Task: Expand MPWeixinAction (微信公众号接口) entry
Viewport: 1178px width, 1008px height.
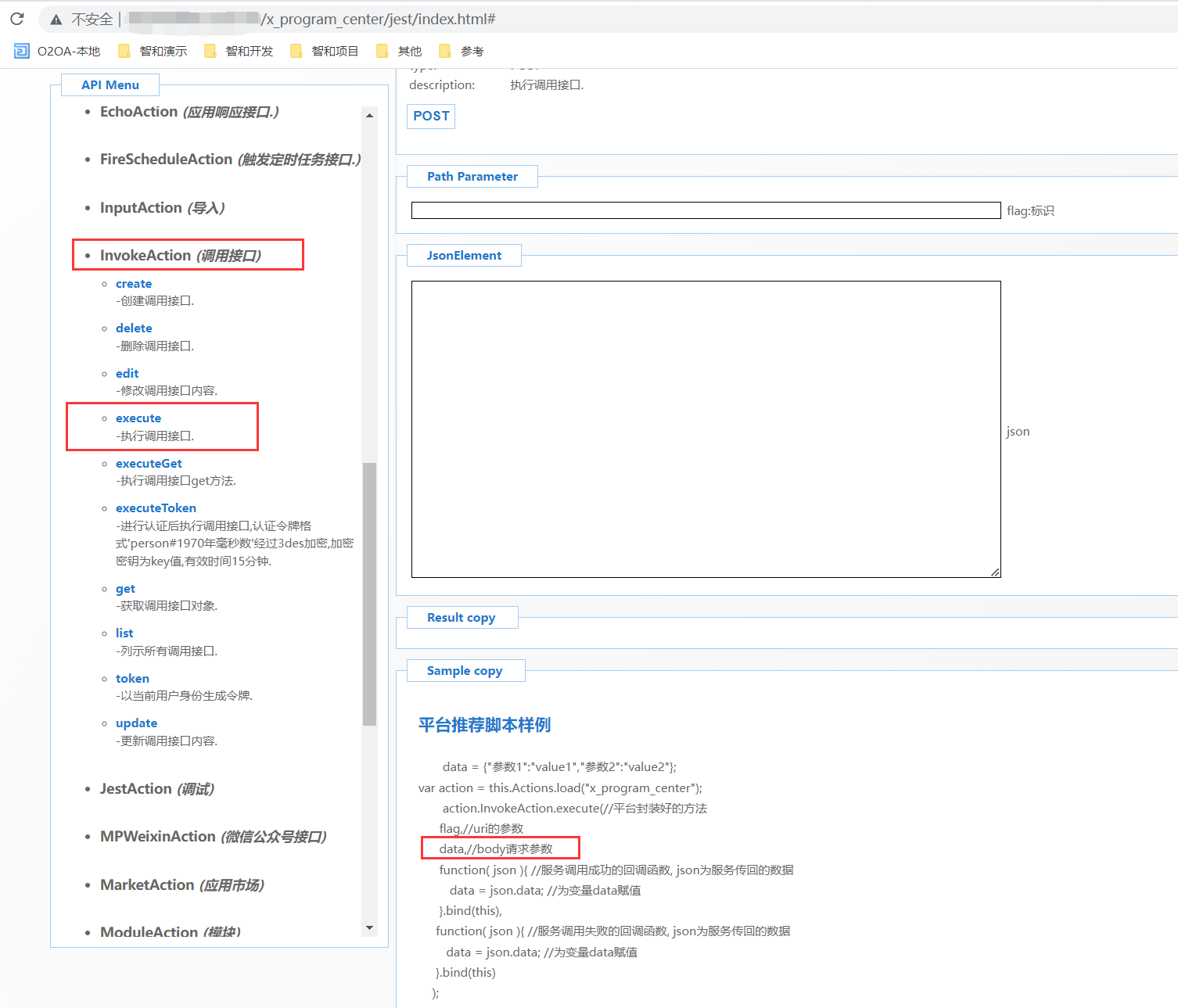Action: click(x=213, y=837)
